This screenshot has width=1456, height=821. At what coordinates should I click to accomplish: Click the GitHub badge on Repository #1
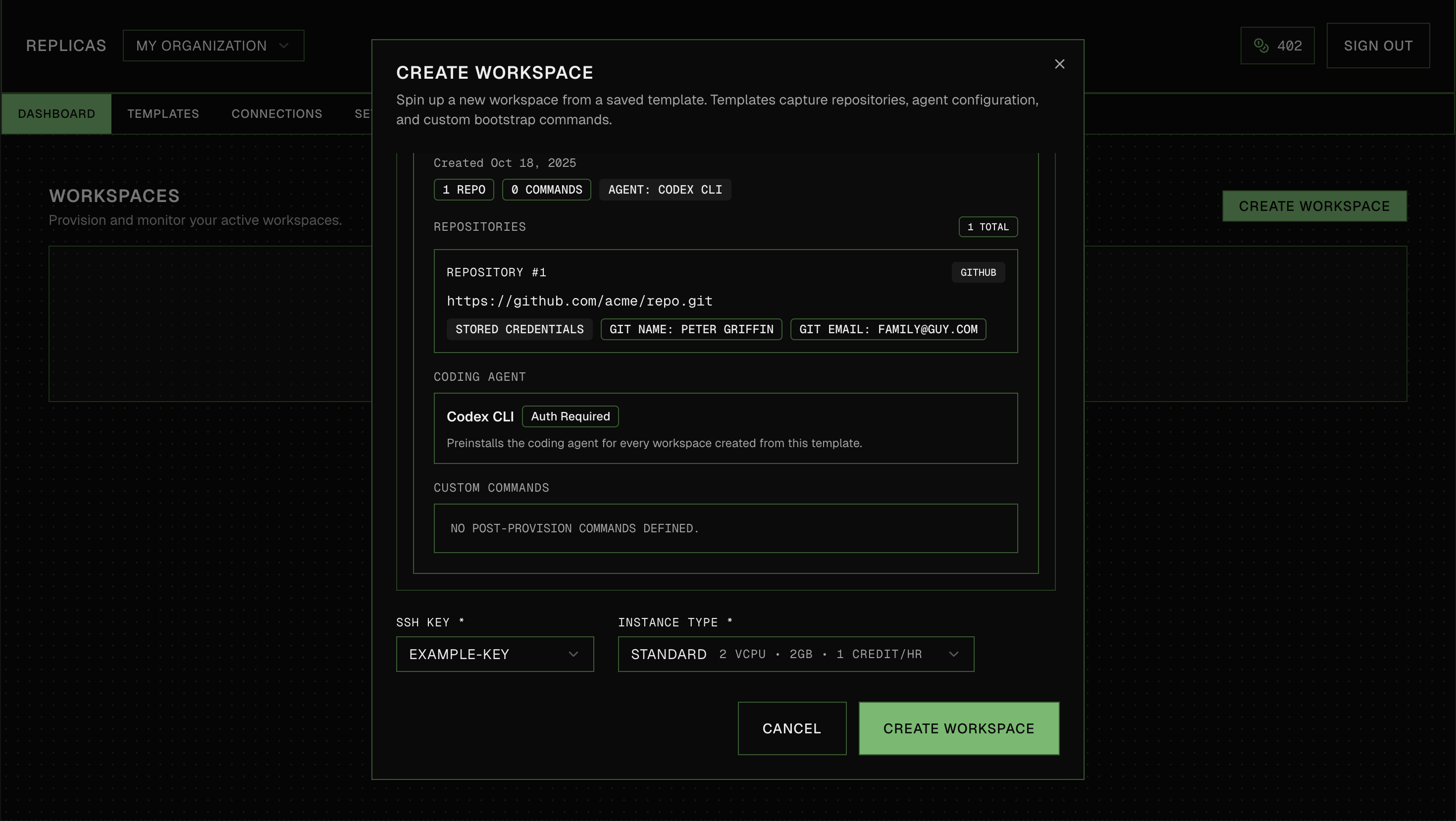click(978, 272)
